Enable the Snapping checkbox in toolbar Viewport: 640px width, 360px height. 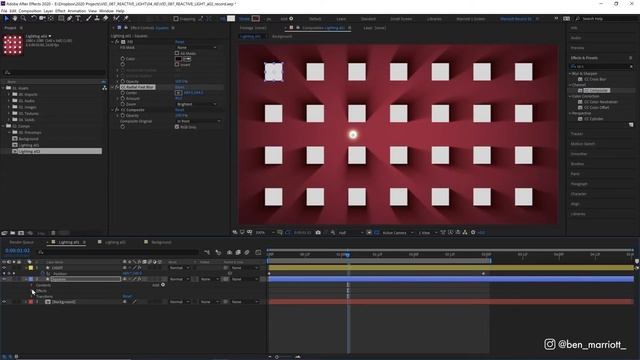click(176, 19)
